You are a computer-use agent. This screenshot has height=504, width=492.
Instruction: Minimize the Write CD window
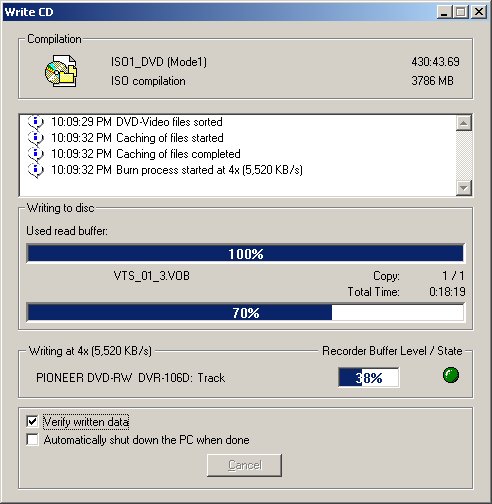444,12
